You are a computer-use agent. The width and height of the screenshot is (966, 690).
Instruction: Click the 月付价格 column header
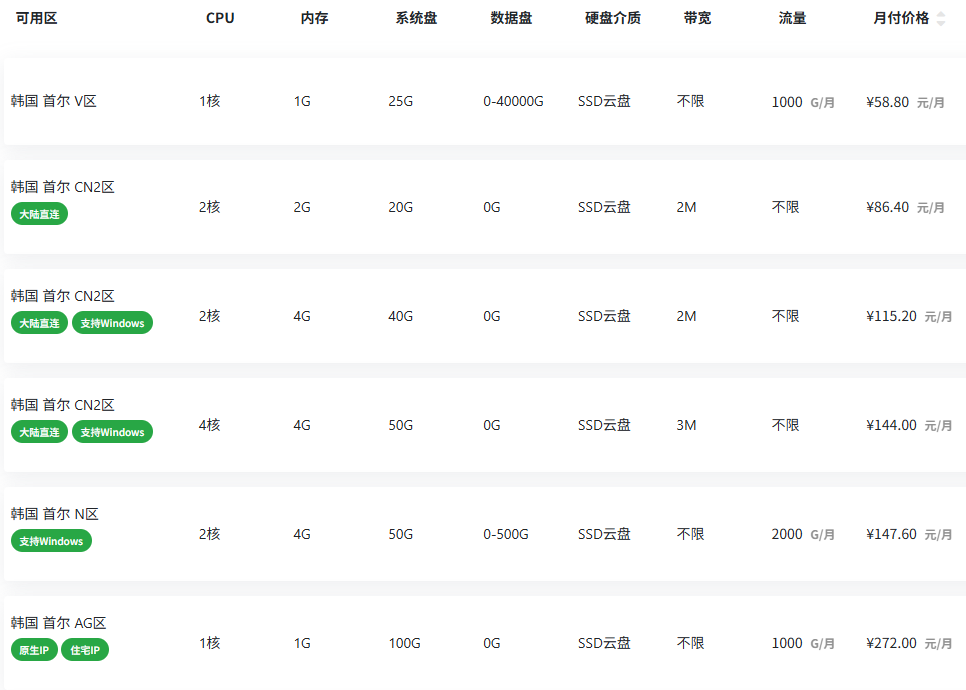900,19
